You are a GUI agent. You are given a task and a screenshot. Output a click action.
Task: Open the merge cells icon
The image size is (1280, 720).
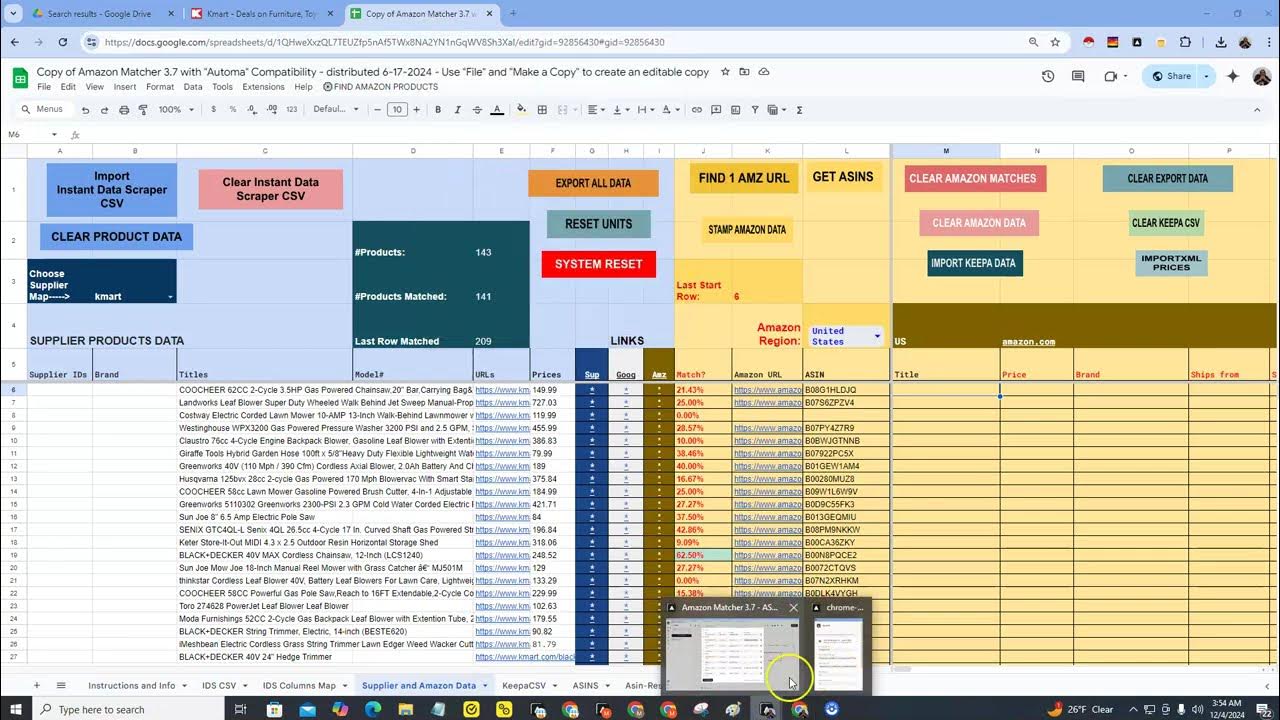click(x=562, y=109)
